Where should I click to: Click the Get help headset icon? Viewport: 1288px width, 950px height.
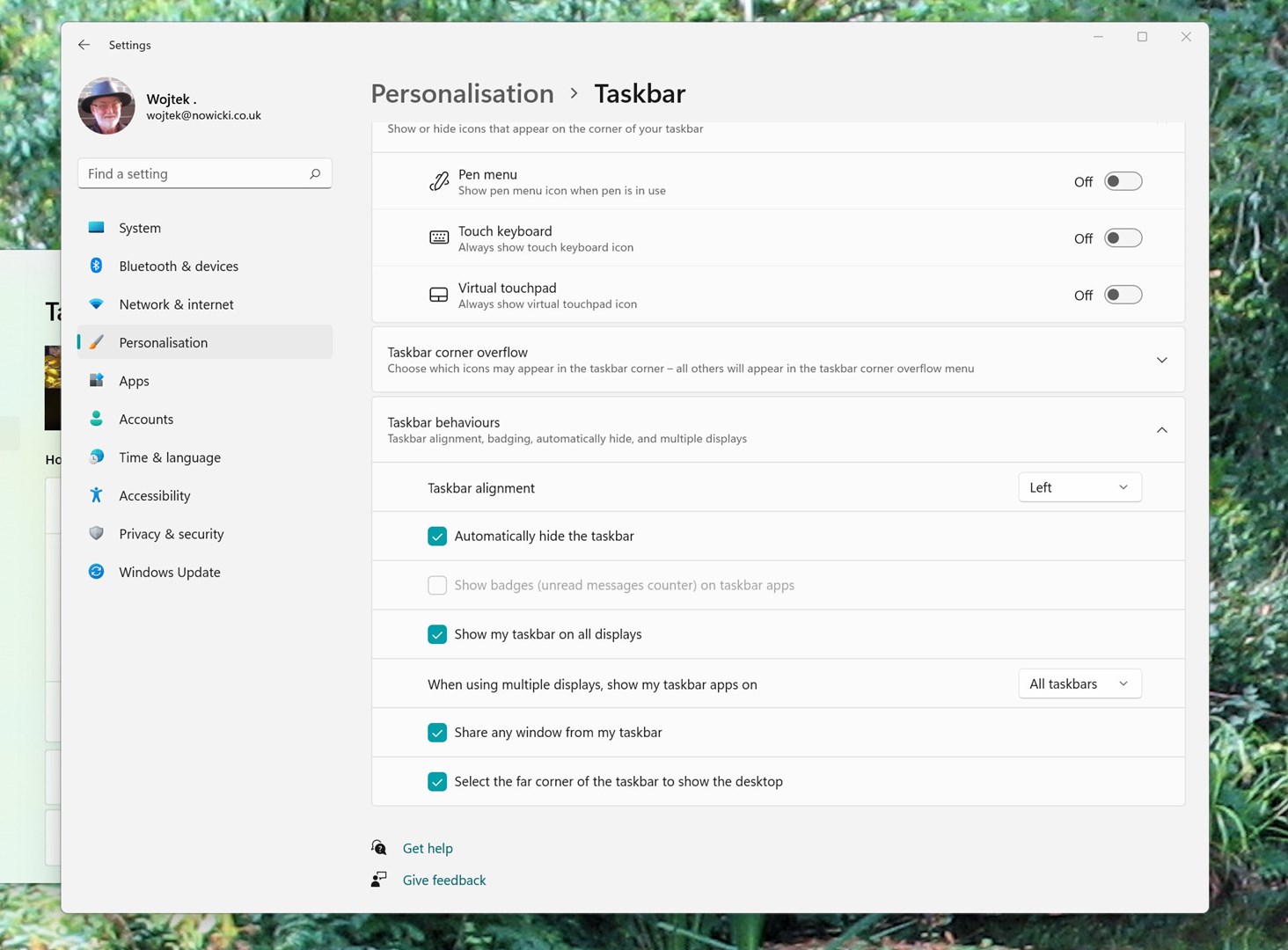click(379, 848)
